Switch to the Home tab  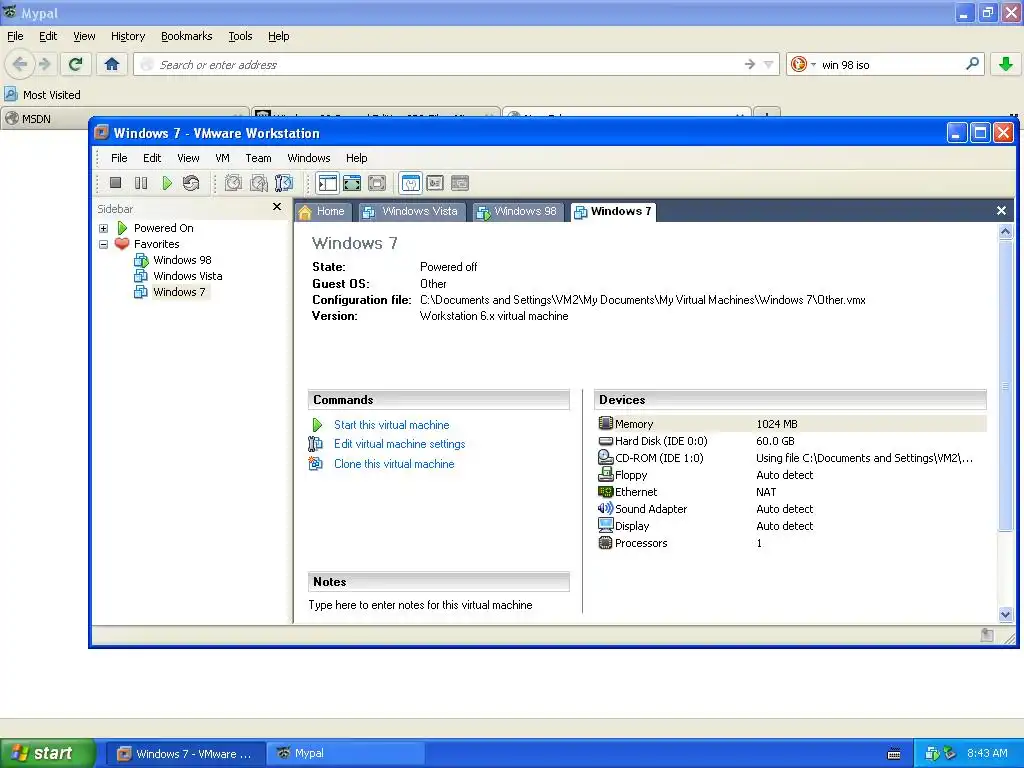(x=323, y=212)
